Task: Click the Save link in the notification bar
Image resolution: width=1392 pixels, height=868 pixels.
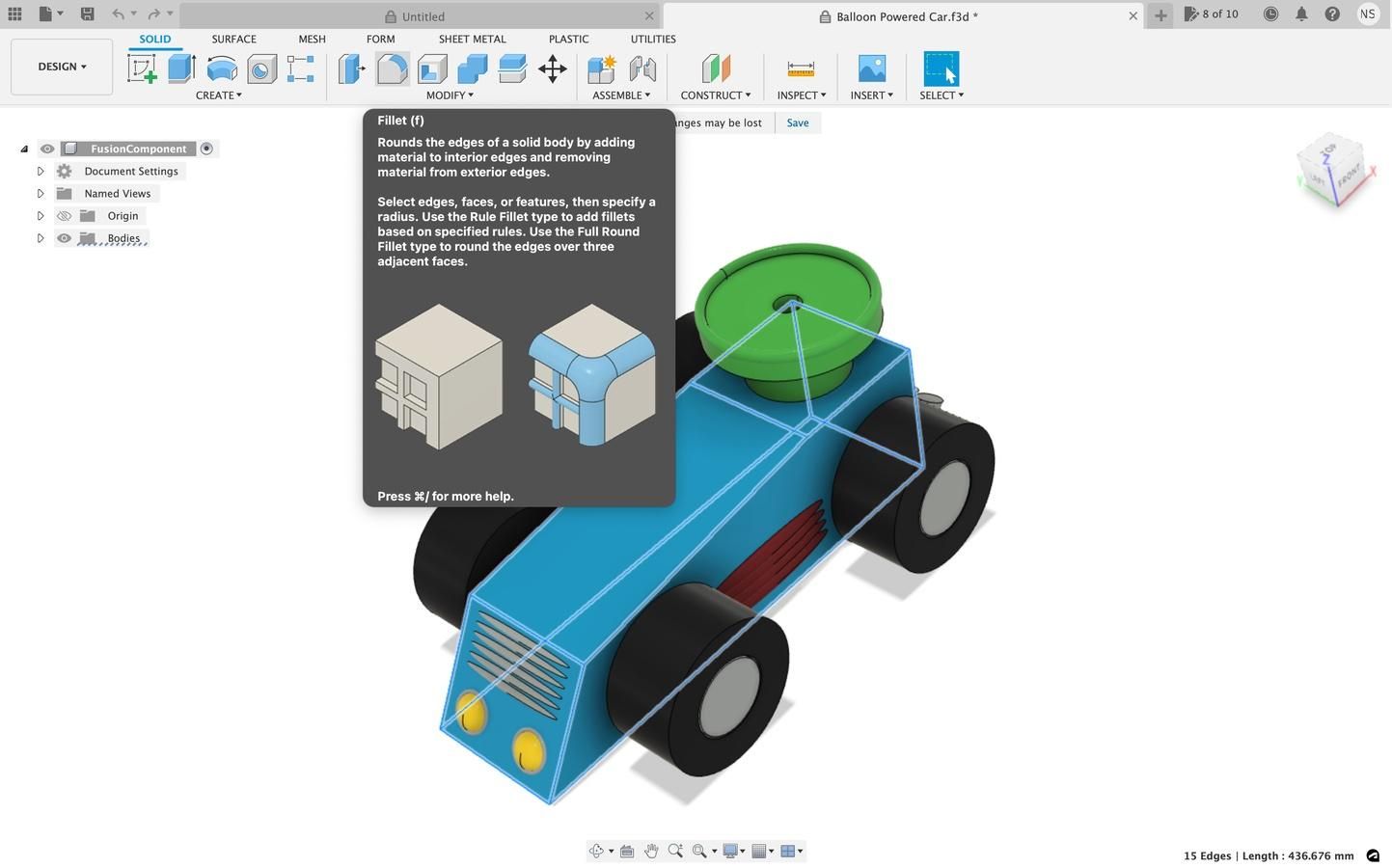Action: [x=796, y=122]
